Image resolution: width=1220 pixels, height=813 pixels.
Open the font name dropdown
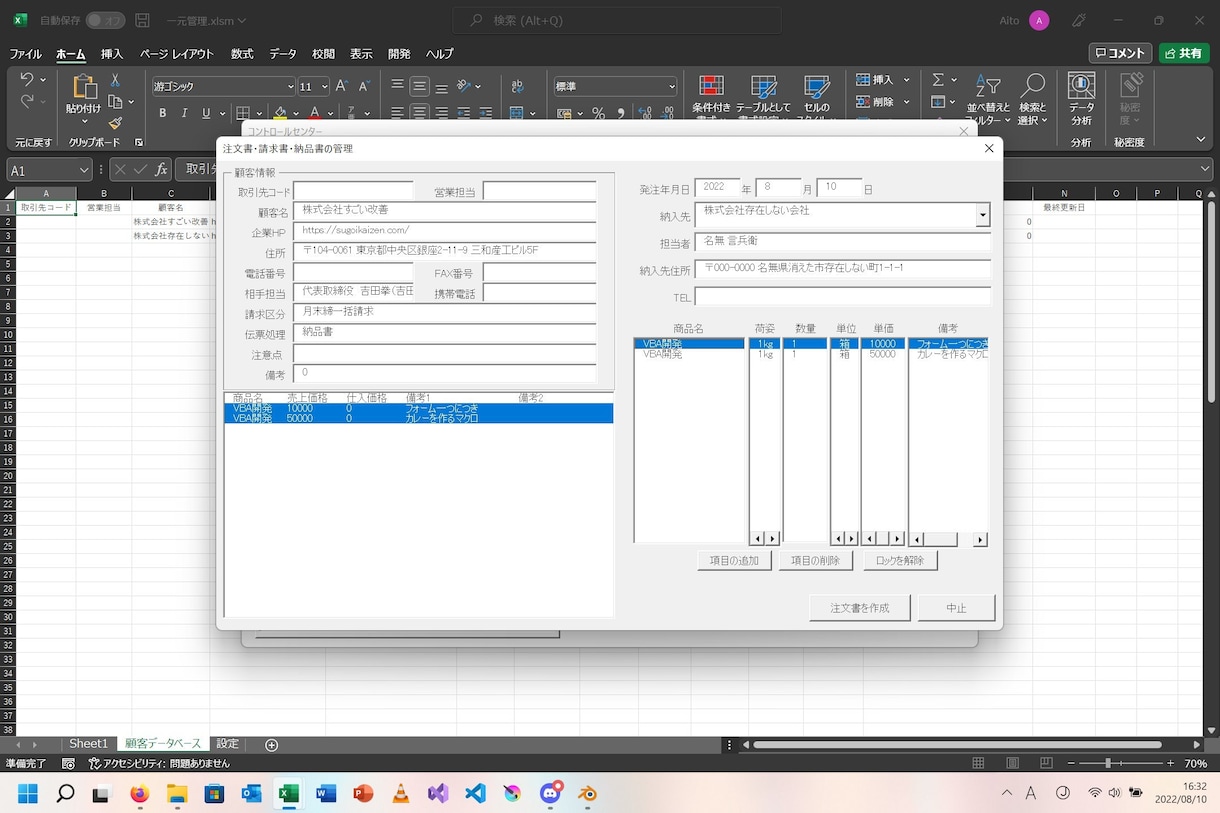290,87
